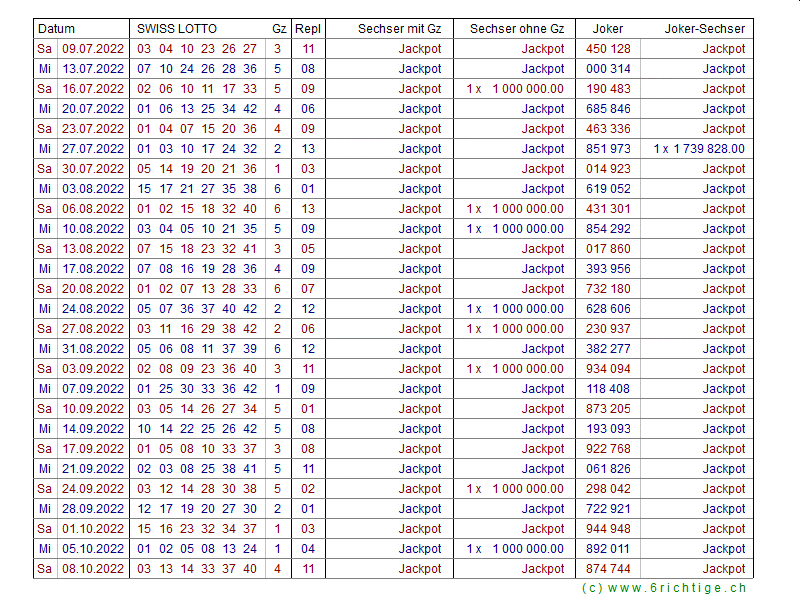Open the www.6richtige.ch website link
The image size is (800, 600).
click(x=663, y=589)
